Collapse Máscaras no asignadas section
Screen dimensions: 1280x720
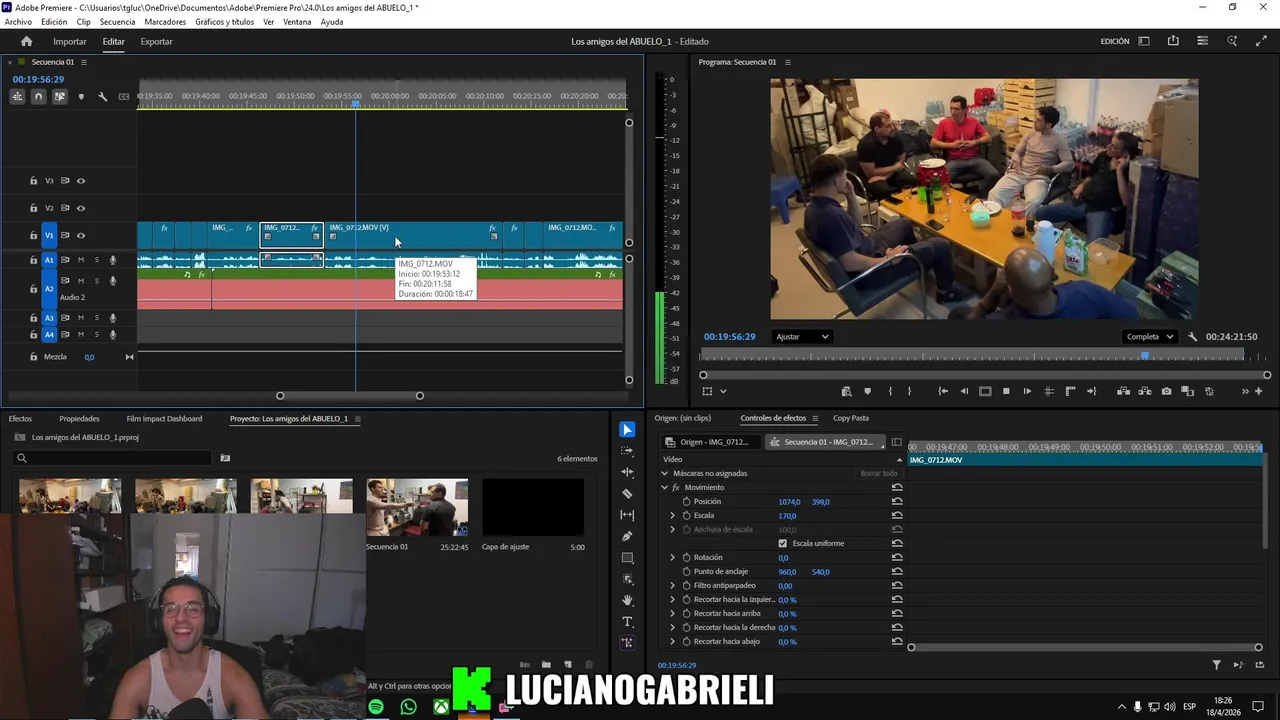(x=664, y=474)
